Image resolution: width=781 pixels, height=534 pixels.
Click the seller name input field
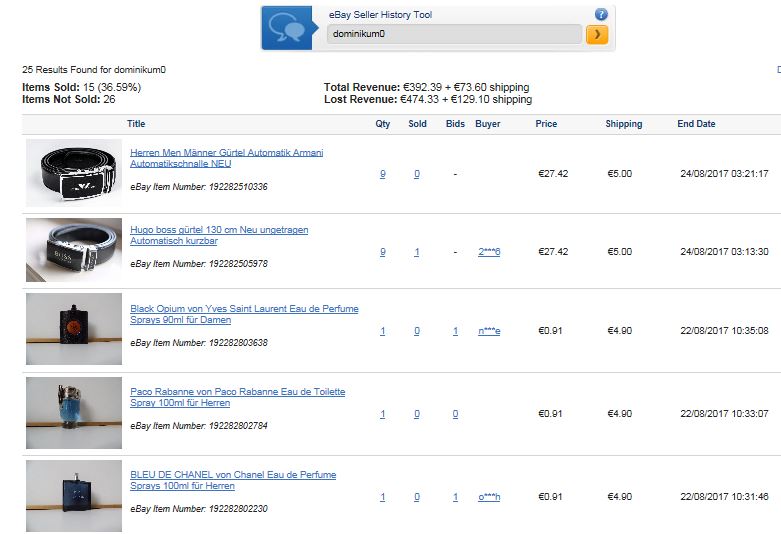point(454,34)
